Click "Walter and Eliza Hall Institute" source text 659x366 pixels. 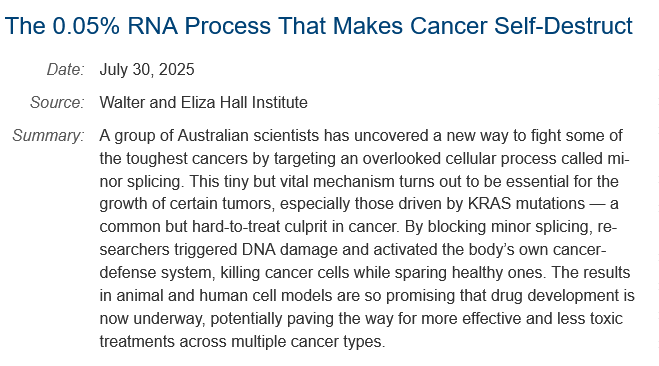click(203, 103)
